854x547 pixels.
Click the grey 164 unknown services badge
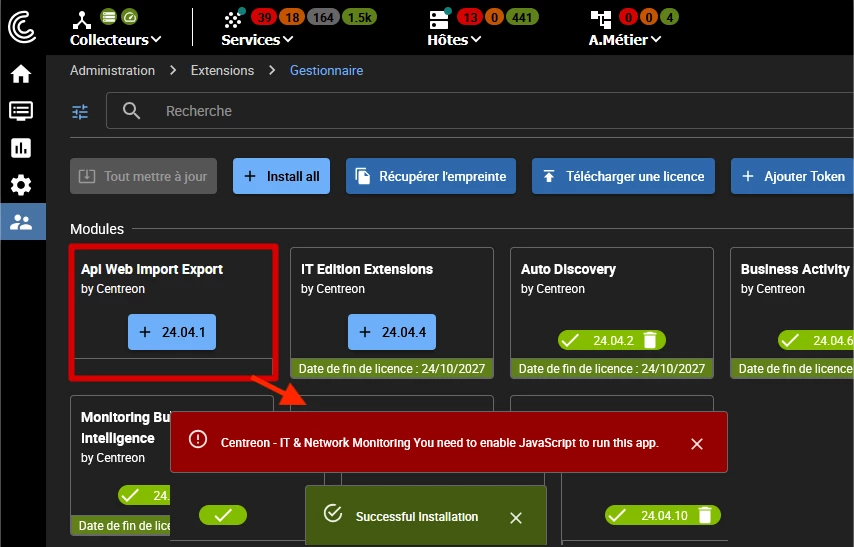[324, 17]
